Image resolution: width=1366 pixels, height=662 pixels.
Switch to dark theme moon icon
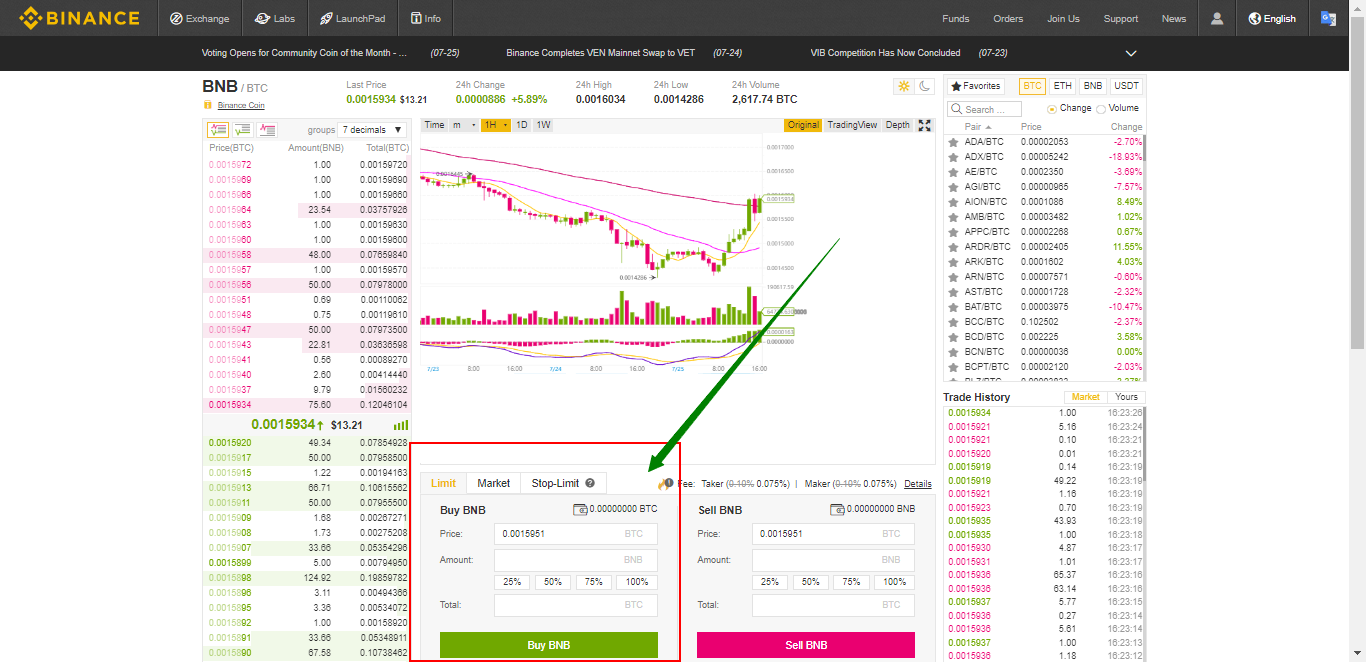click(925, 87)
